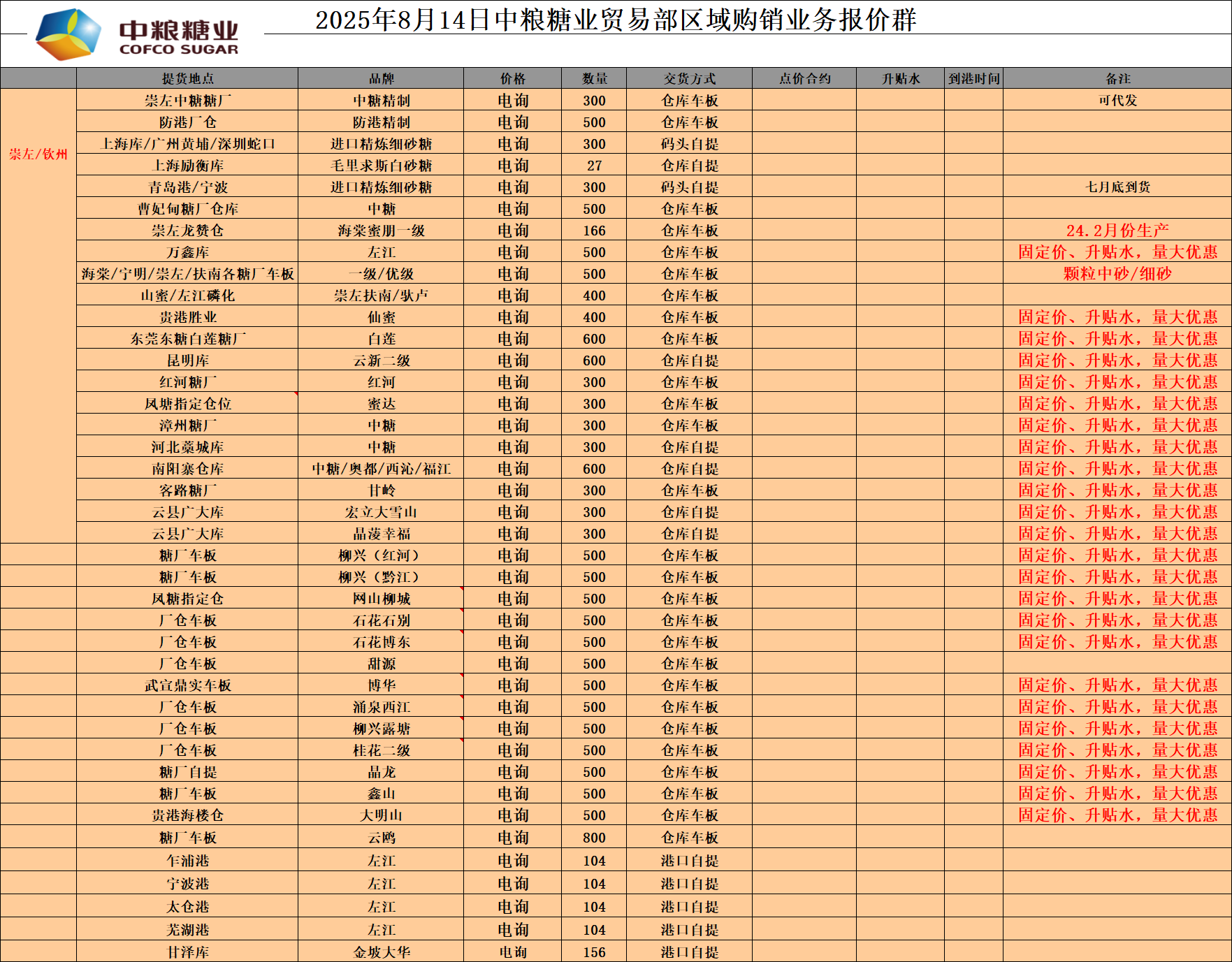The image size is (1232, 962).
Task: Select the 品牌 column header
Action: 381,78
